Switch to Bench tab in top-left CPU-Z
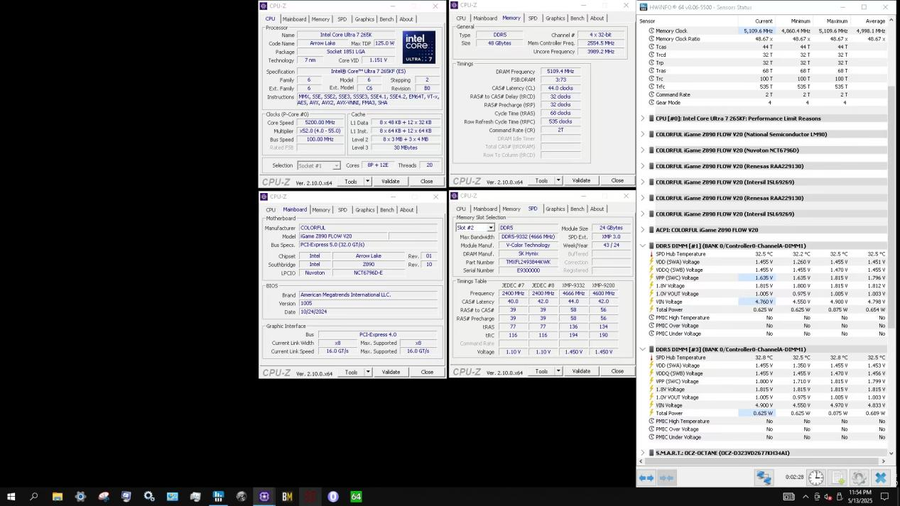 click(x=387, y=19)
